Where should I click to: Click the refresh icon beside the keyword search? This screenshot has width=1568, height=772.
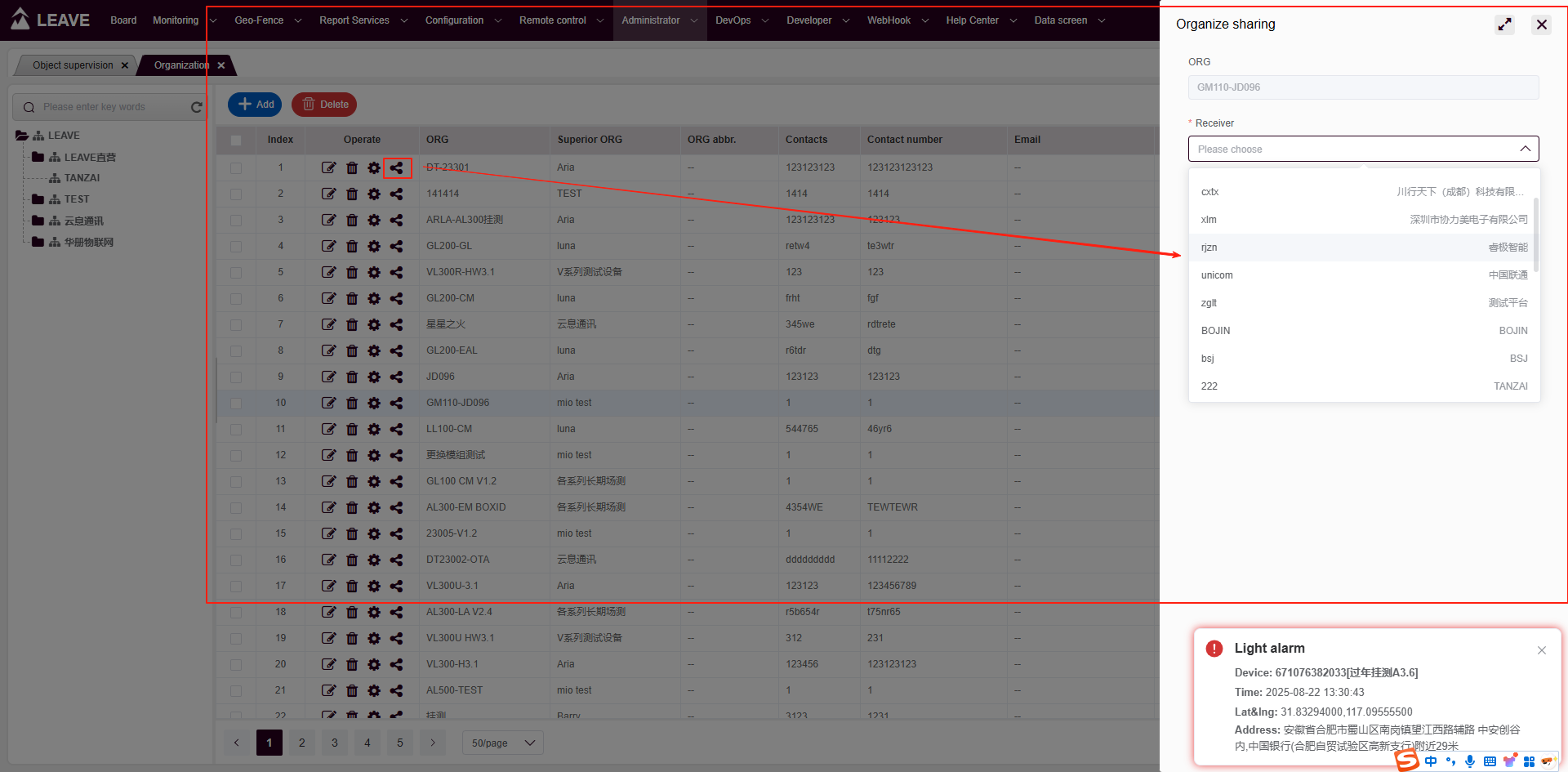(x=196, y=107)
